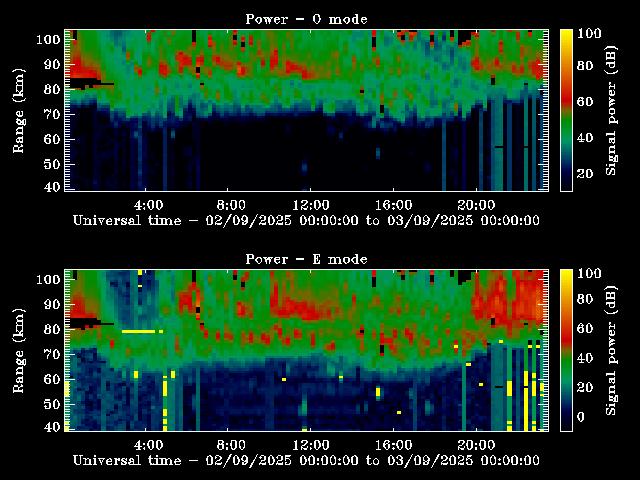
Task: Click the 70 km range tick on O mode plot
Action: click(x=49, y=113)
